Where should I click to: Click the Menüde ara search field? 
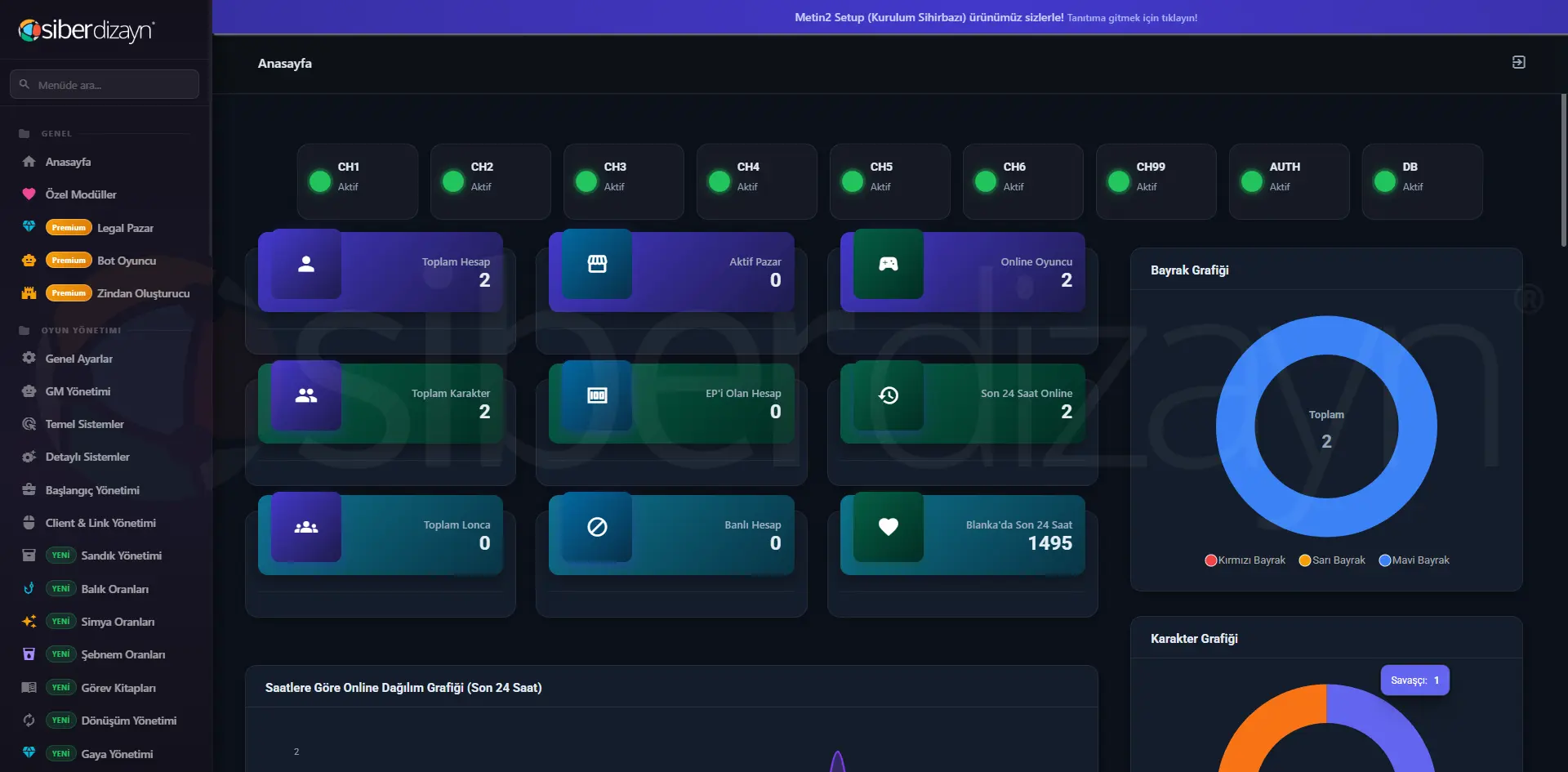pyautogui.click(x=105, y=84)
